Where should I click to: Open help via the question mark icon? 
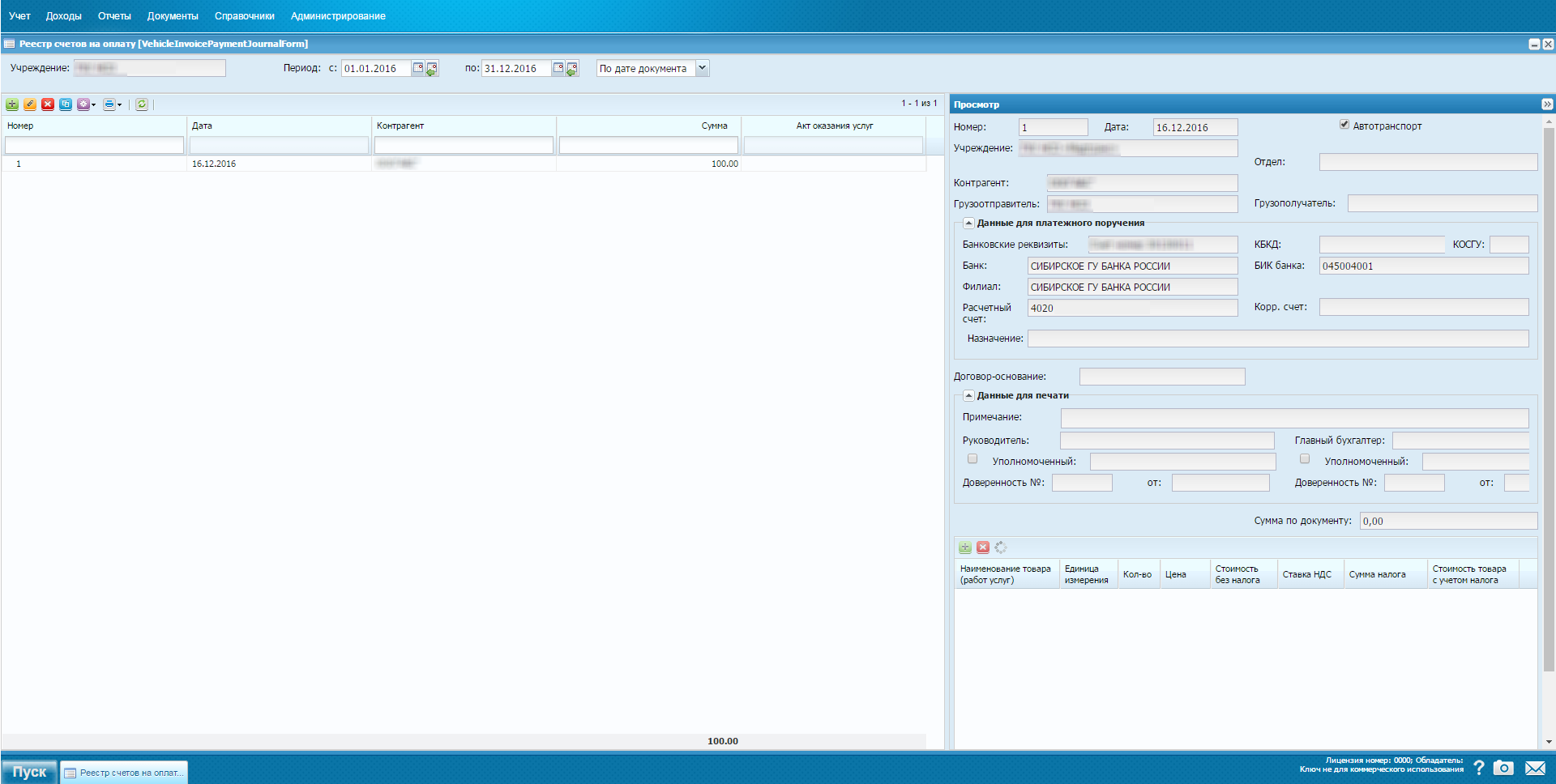(1479, 768)
